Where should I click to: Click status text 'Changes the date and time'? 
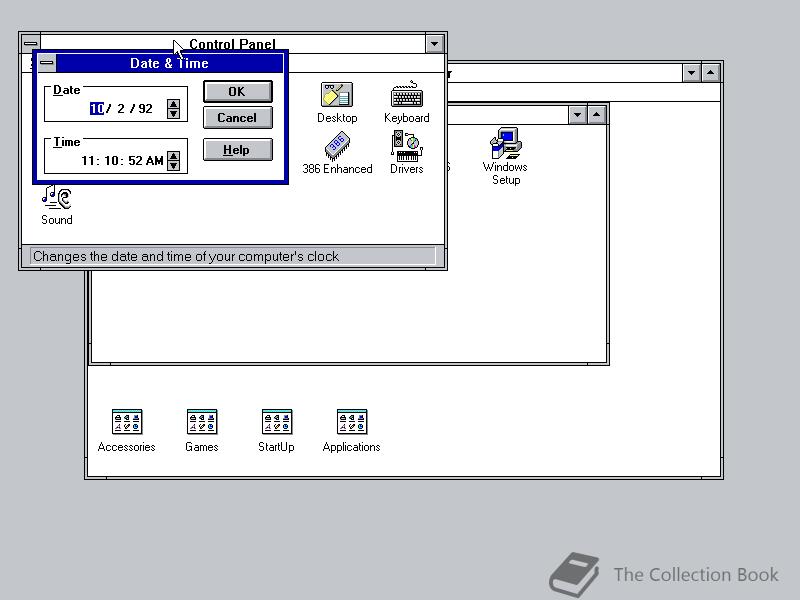coord(186,256)
